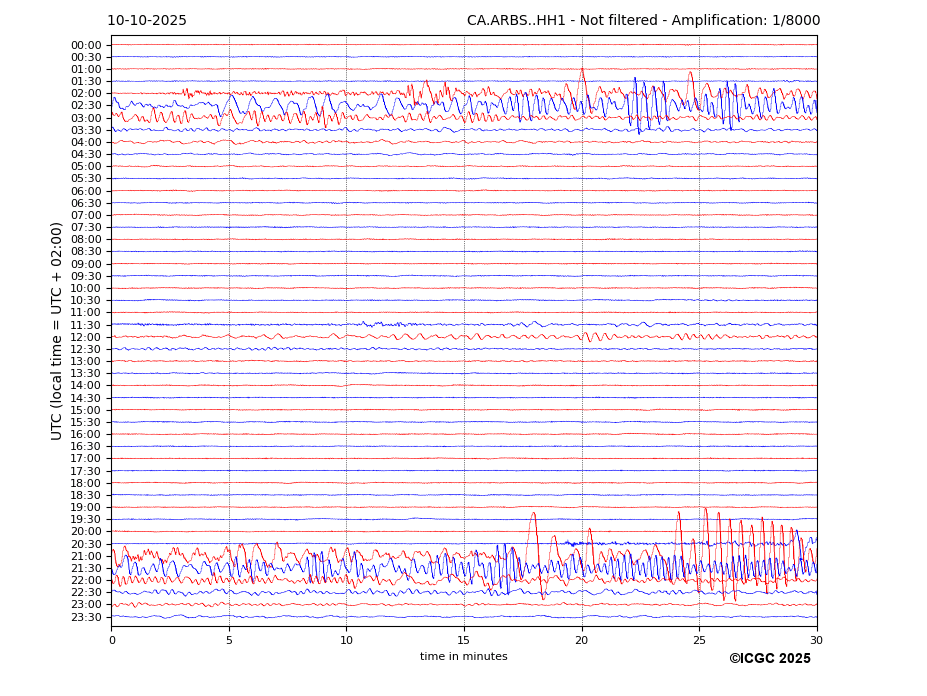Select the 00:00 time row label
927x696 pixels.
point(86,45)
